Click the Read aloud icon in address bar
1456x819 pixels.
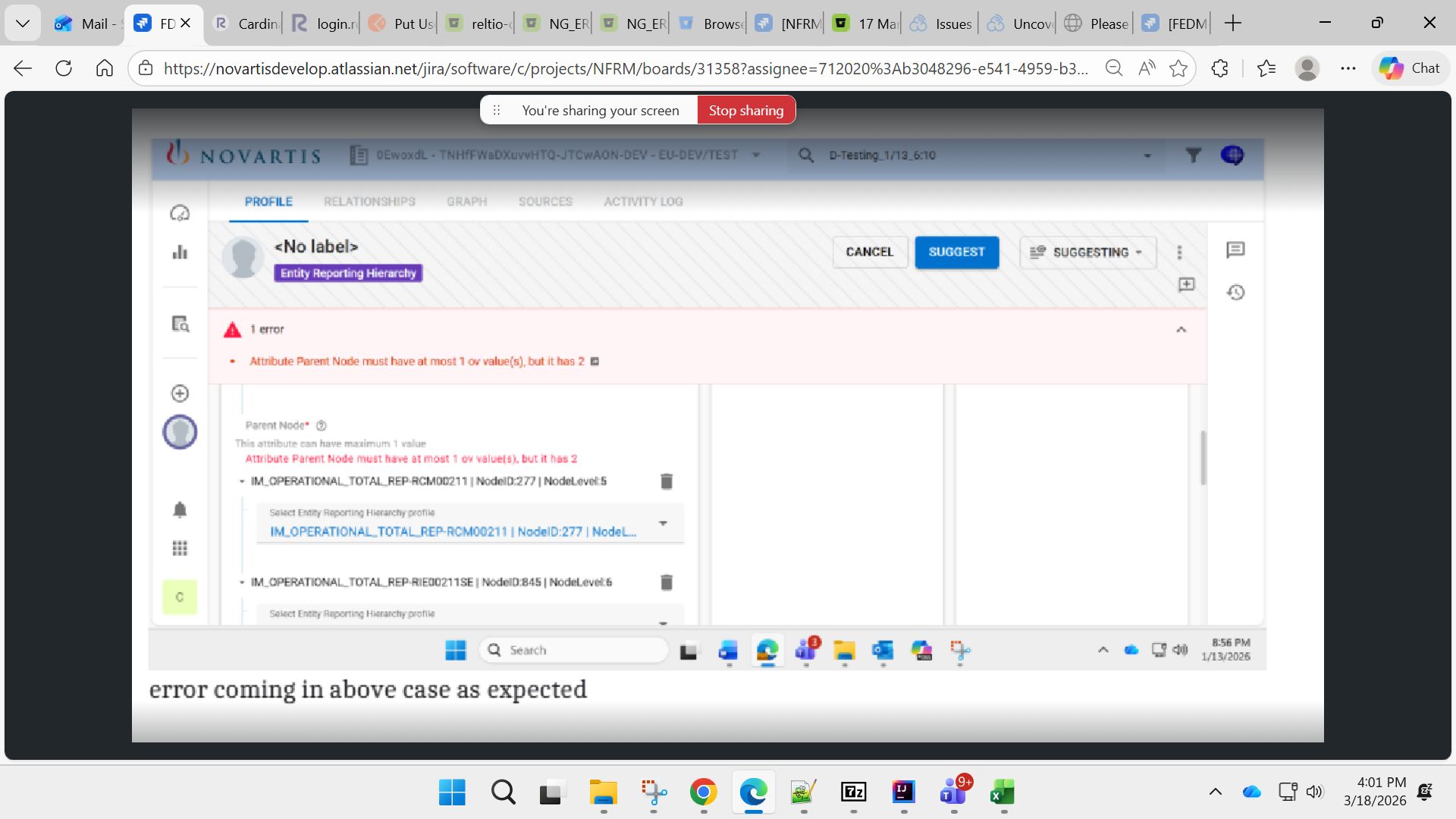pyautogui.click(x=1147, y=68)
